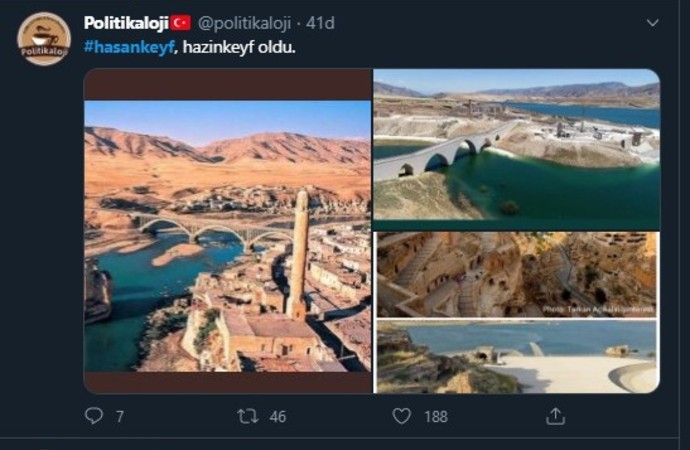The image size is (690, 450).
Task: Click the 41d timestamp
Action: tap(320, 22)
